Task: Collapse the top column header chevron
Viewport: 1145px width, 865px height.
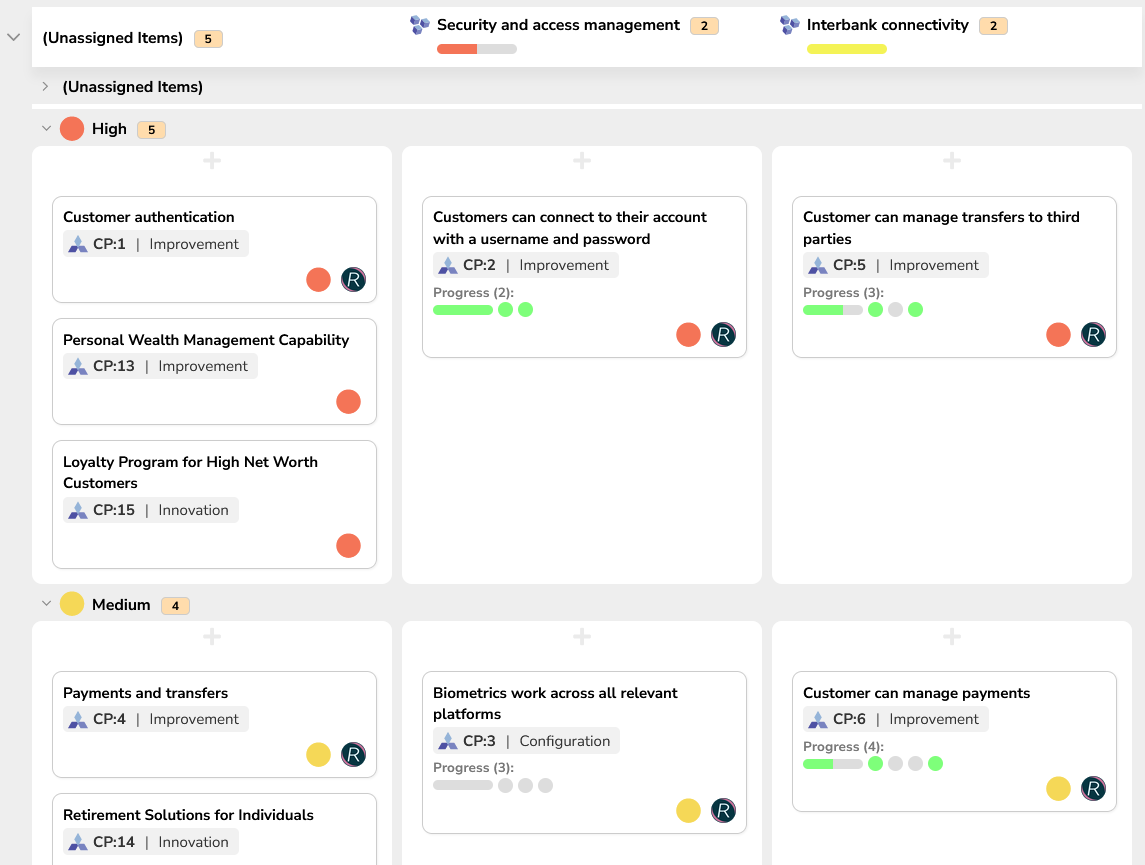Action: pyautogui.click(x=14, y=37)
